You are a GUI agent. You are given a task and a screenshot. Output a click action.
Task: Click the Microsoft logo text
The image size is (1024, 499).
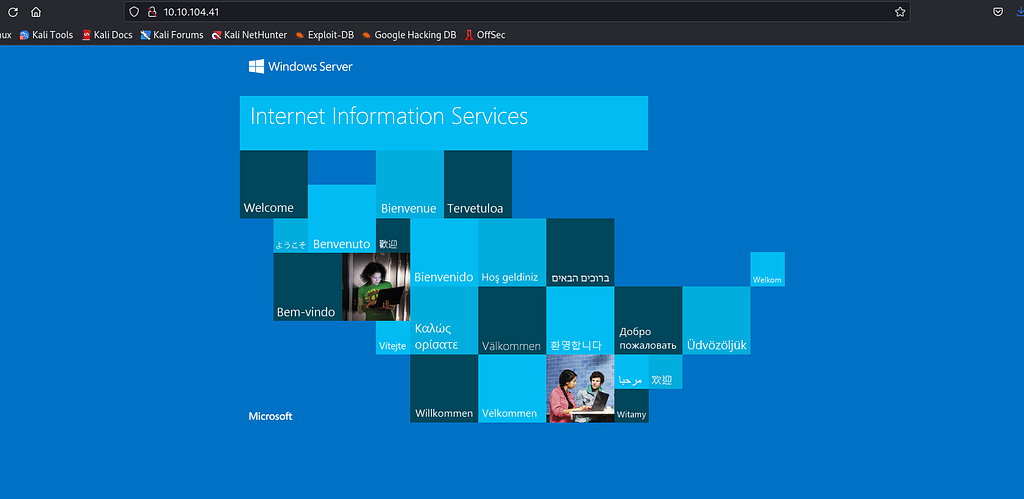click(x=270, y=416)
